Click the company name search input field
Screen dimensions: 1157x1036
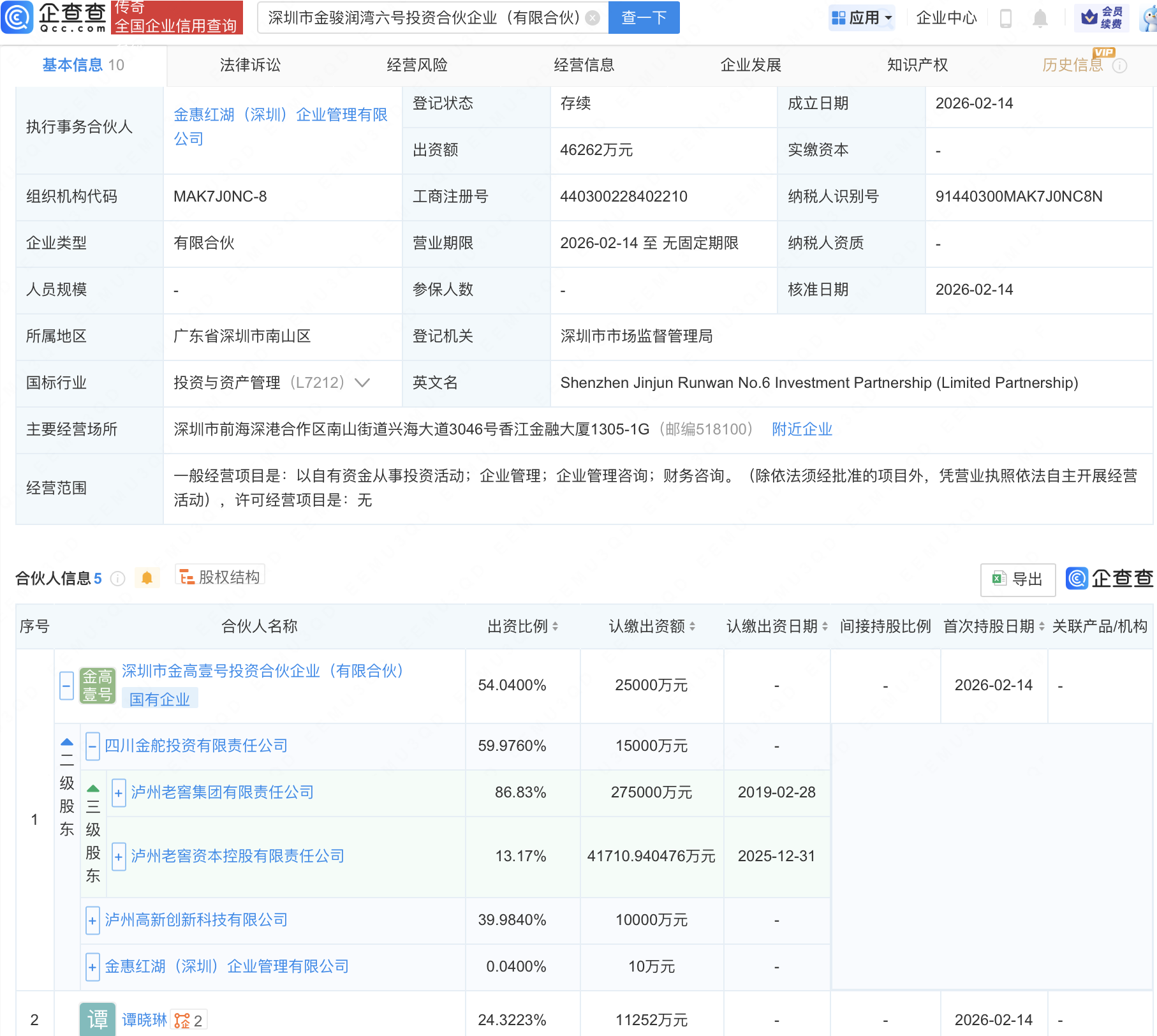(x=424, y=18)
